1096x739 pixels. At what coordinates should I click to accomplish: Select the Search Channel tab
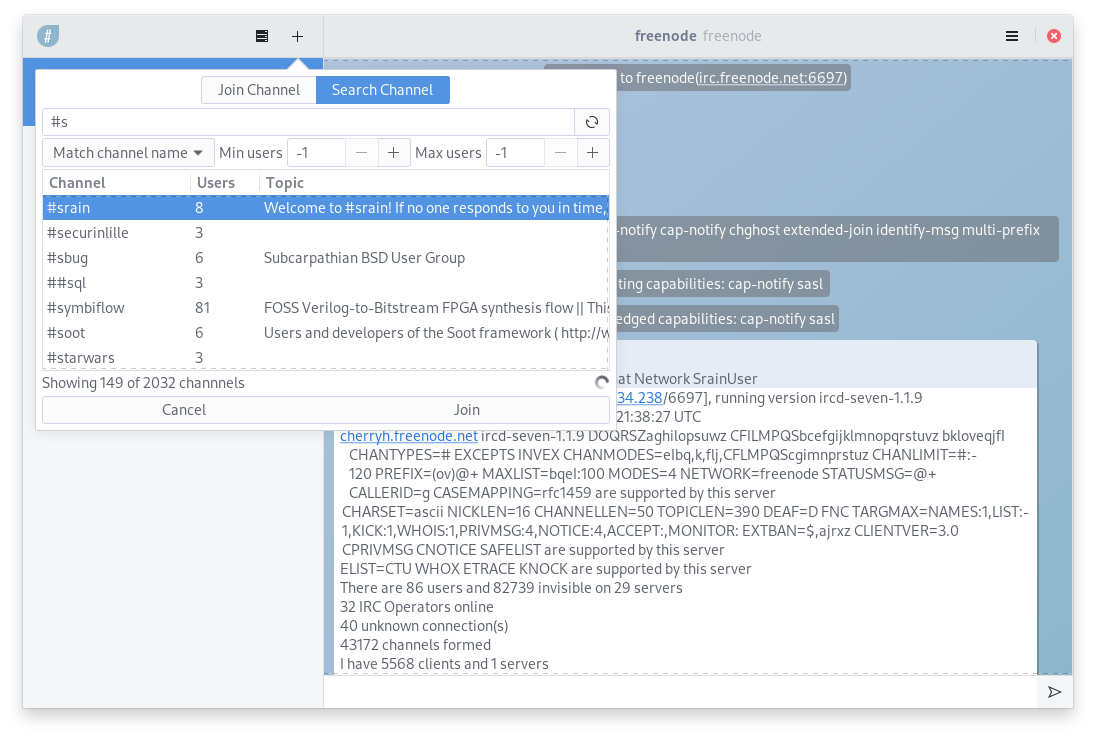point(382,90)
